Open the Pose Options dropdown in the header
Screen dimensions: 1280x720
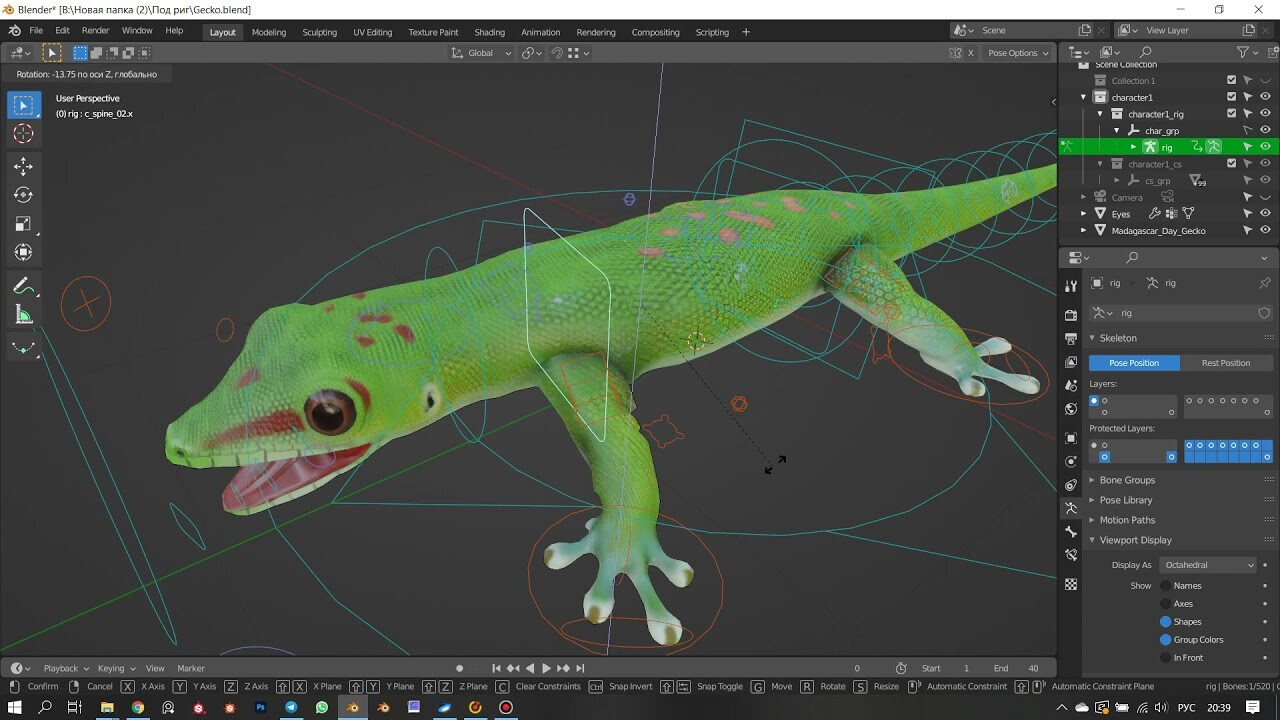1017,52
